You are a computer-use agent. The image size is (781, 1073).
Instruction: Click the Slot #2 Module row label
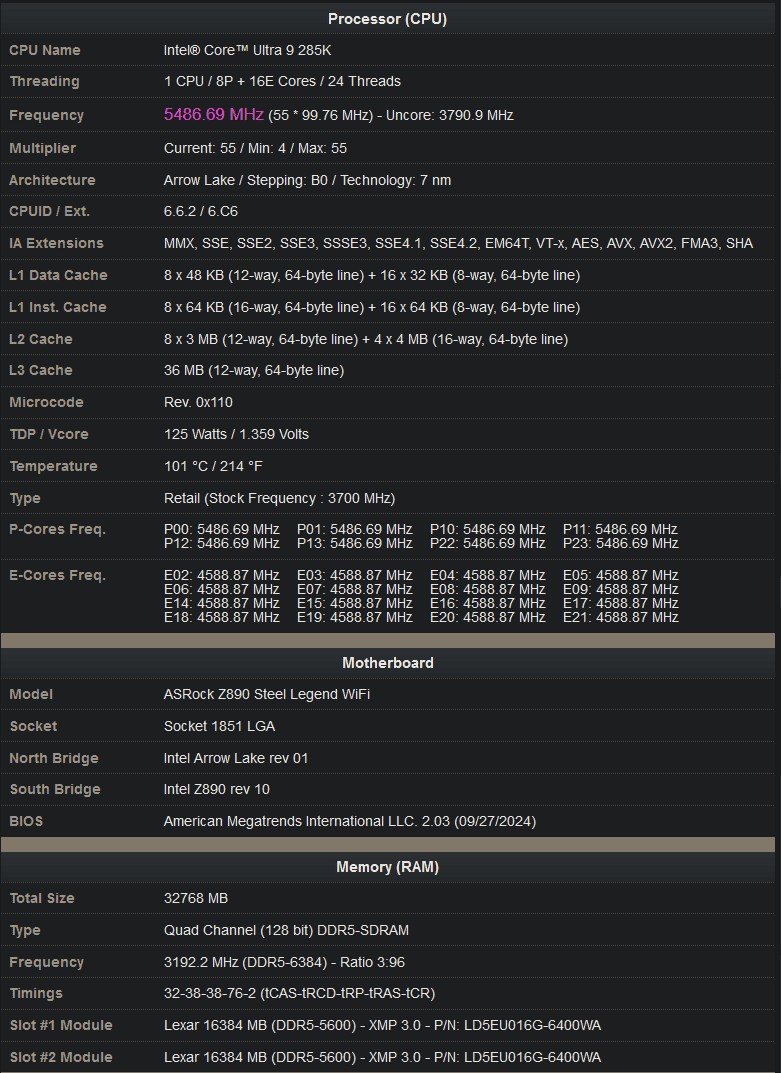click(x=61, y=1058)
